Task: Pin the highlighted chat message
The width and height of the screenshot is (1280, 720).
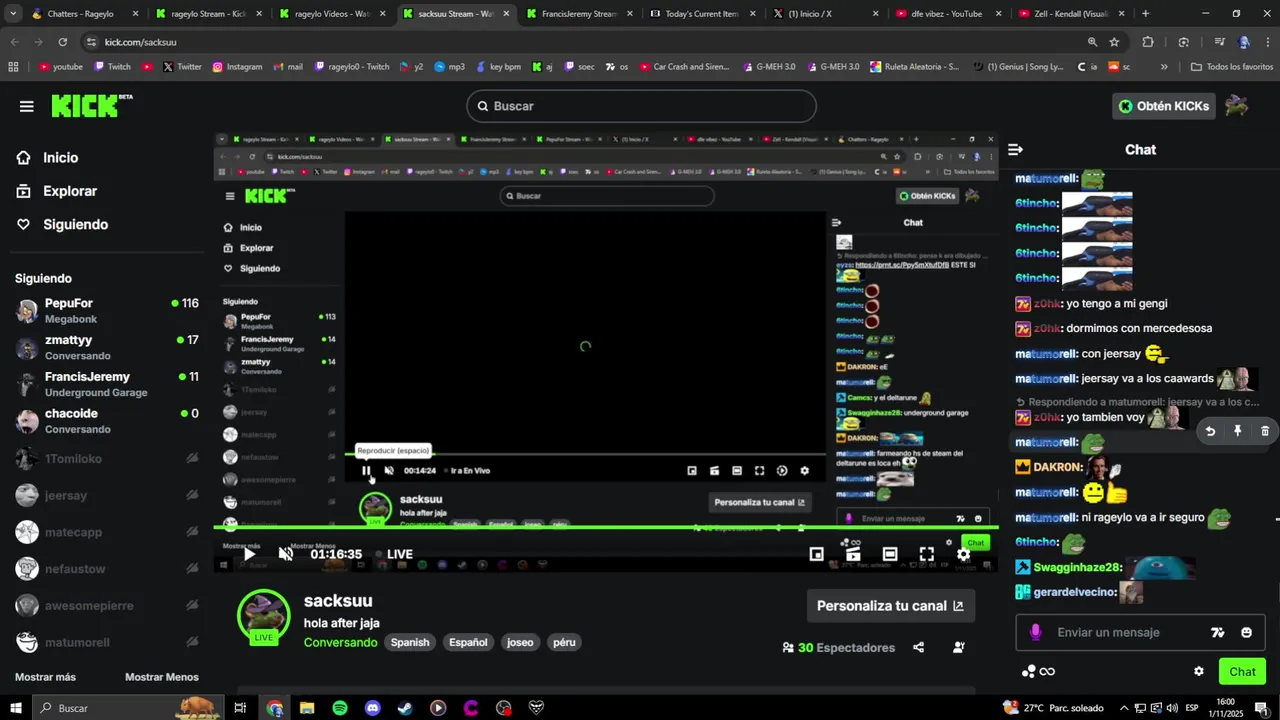Action: pyautogui.click(x=1237, y=431)
